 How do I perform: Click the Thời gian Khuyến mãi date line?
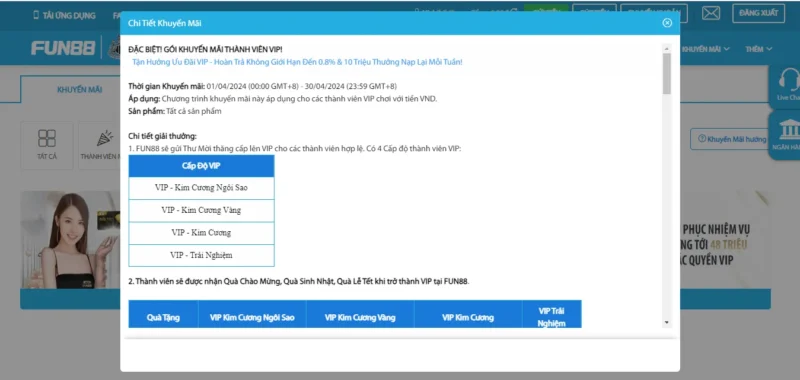[262, 86]
